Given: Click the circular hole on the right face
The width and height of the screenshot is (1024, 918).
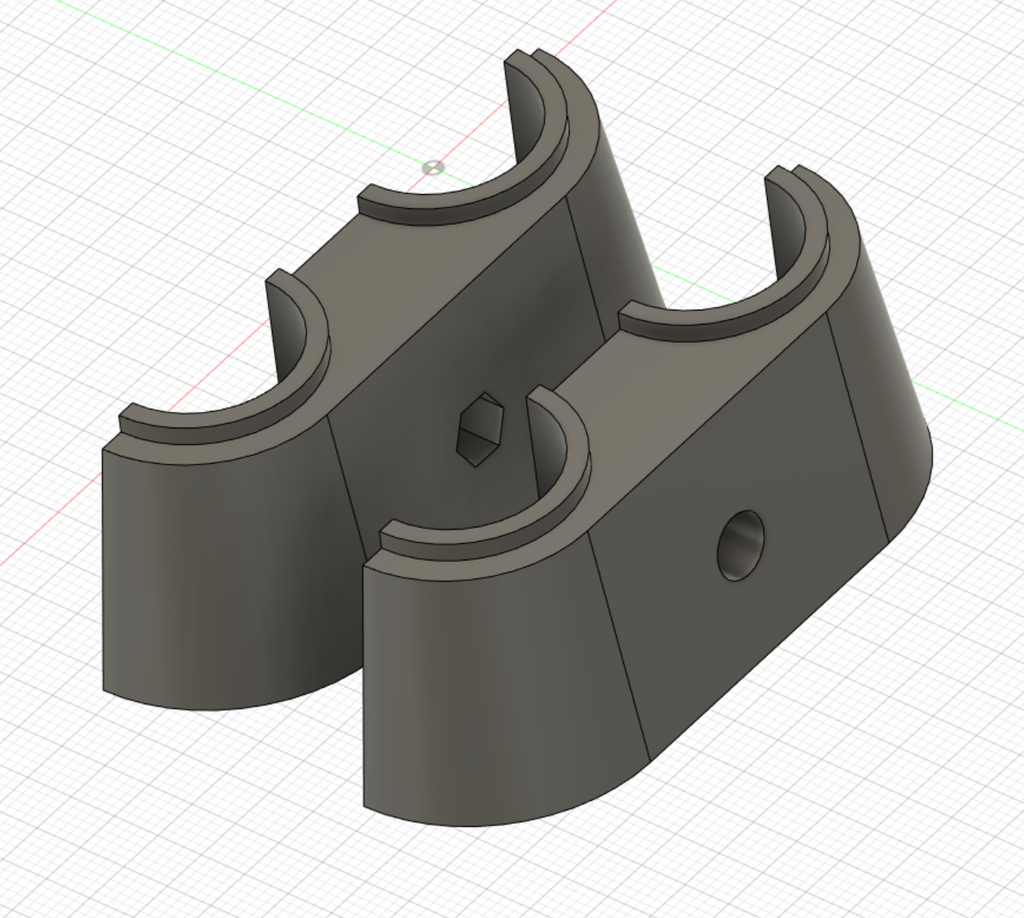Looking at the screenshot, I should tap(740, 546).
